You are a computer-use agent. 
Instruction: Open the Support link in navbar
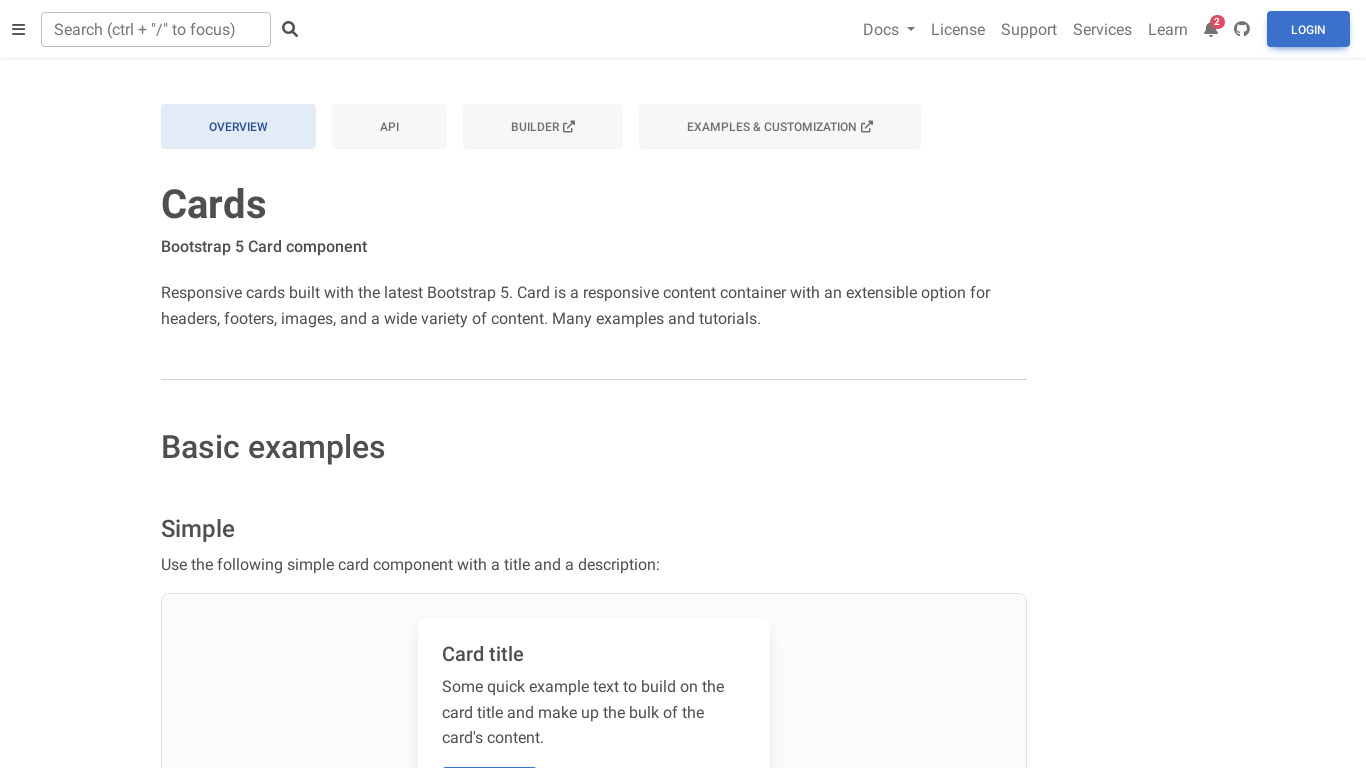click(x=1028, y=30)
